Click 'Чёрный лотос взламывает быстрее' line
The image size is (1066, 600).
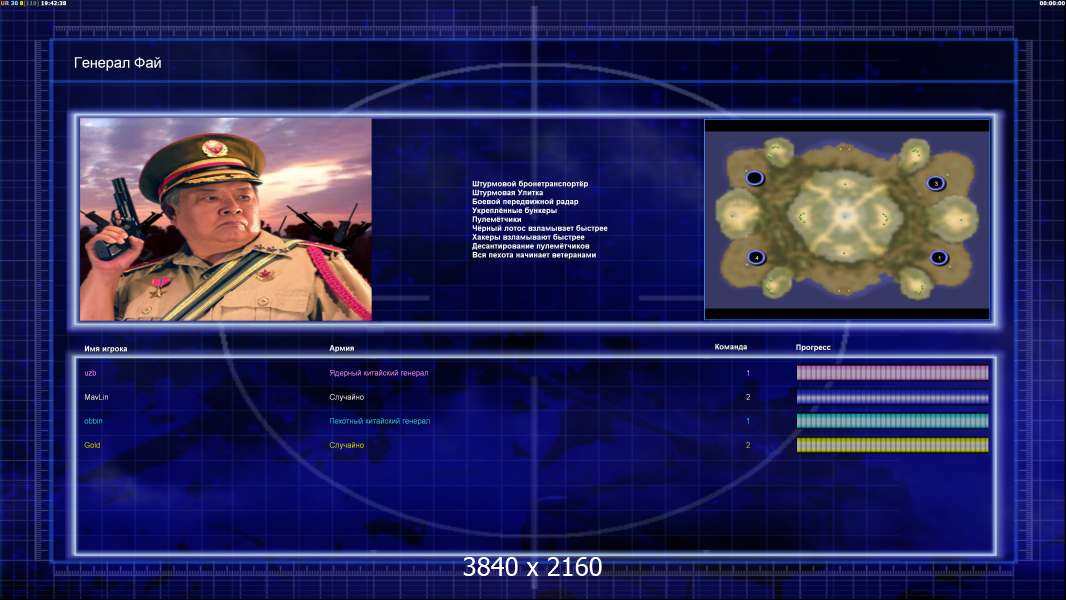540,228
